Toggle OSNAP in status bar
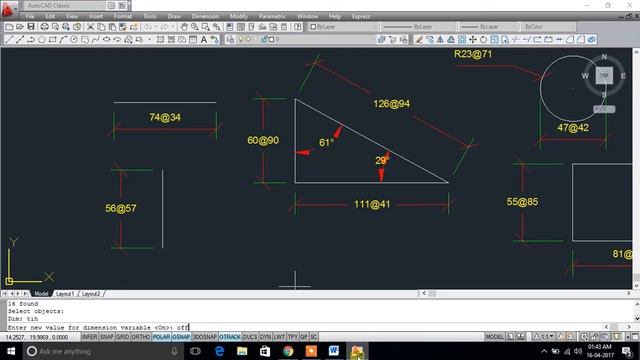 pyautogui.click(x=181, y=337)
